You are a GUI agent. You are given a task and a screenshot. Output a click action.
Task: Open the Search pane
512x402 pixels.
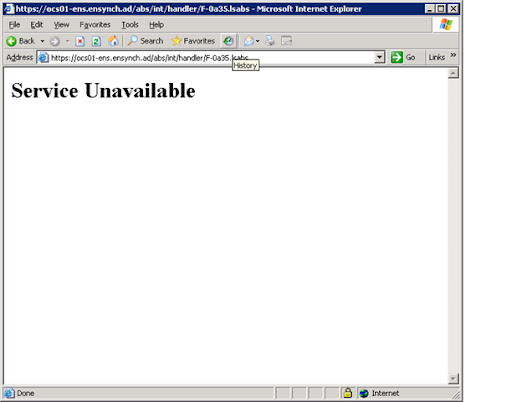tap(145, 41)
